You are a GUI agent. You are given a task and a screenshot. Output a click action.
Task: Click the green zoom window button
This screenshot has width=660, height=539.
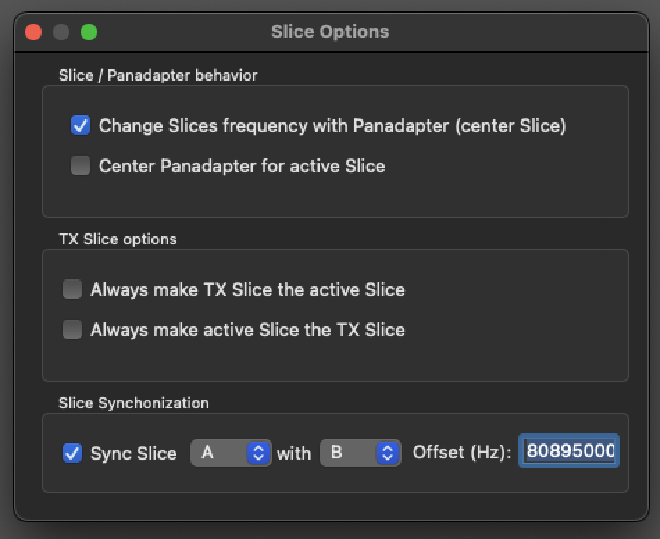click(x=89, y=32)
